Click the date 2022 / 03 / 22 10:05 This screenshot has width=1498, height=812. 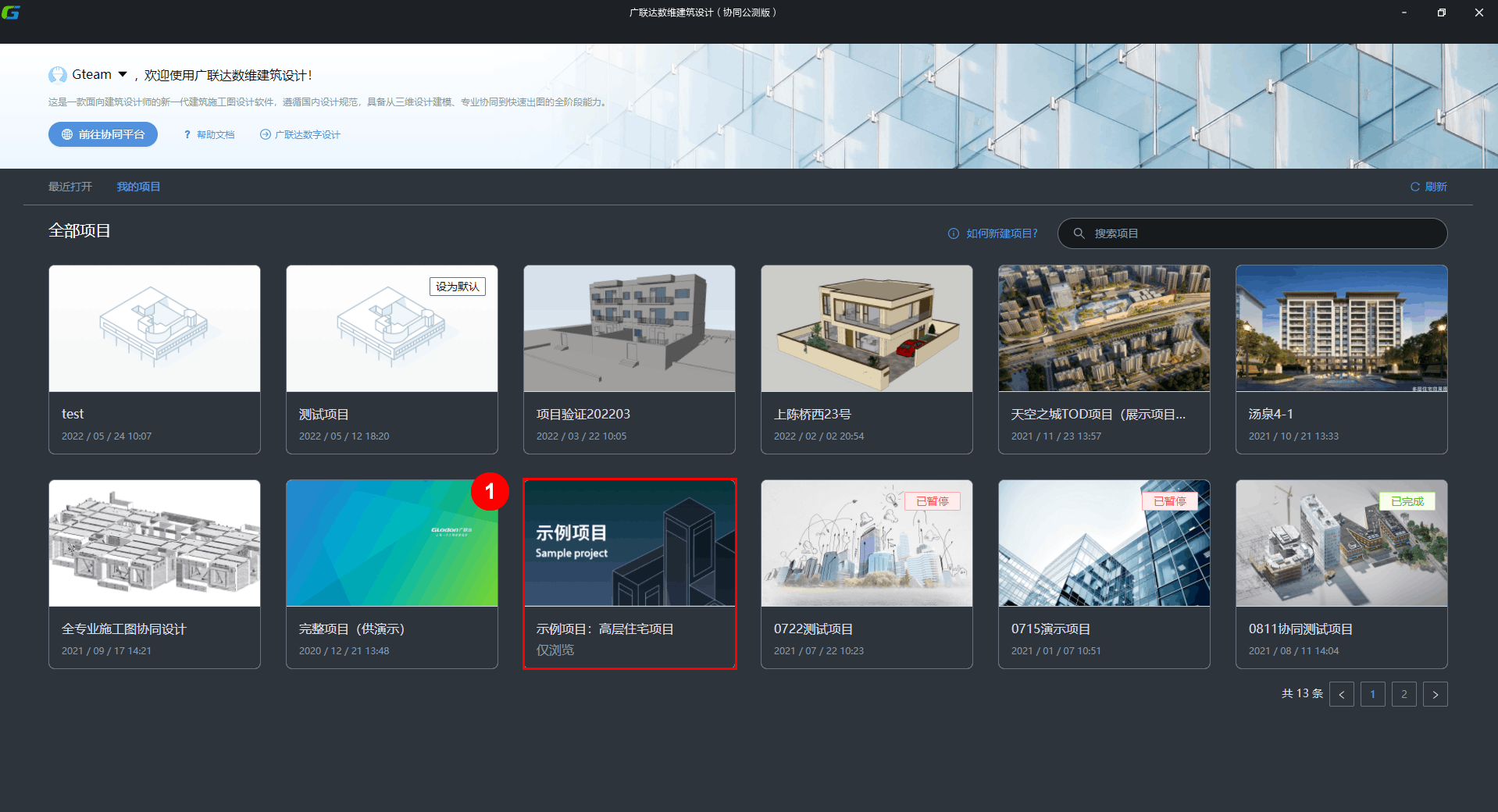[x=582, y=436]
